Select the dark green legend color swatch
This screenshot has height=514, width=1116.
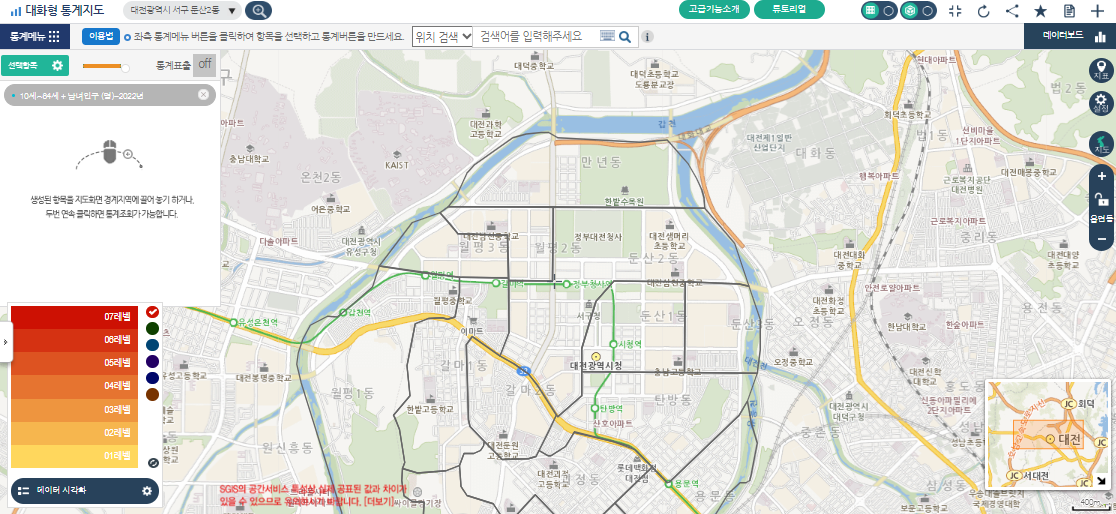tap(152, 328)
